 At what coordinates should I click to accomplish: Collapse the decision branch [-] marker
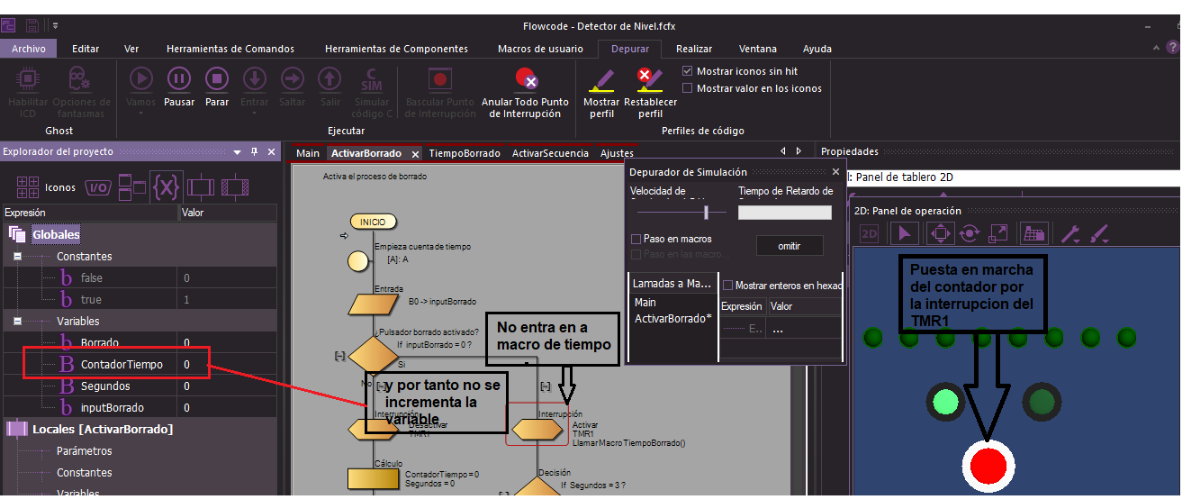[340, 354]
